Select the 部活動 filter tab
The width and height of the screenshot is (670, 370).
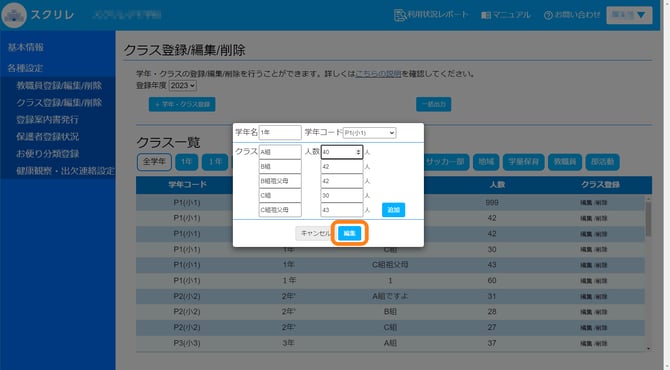pyautogui.click(x=602, y=162)
